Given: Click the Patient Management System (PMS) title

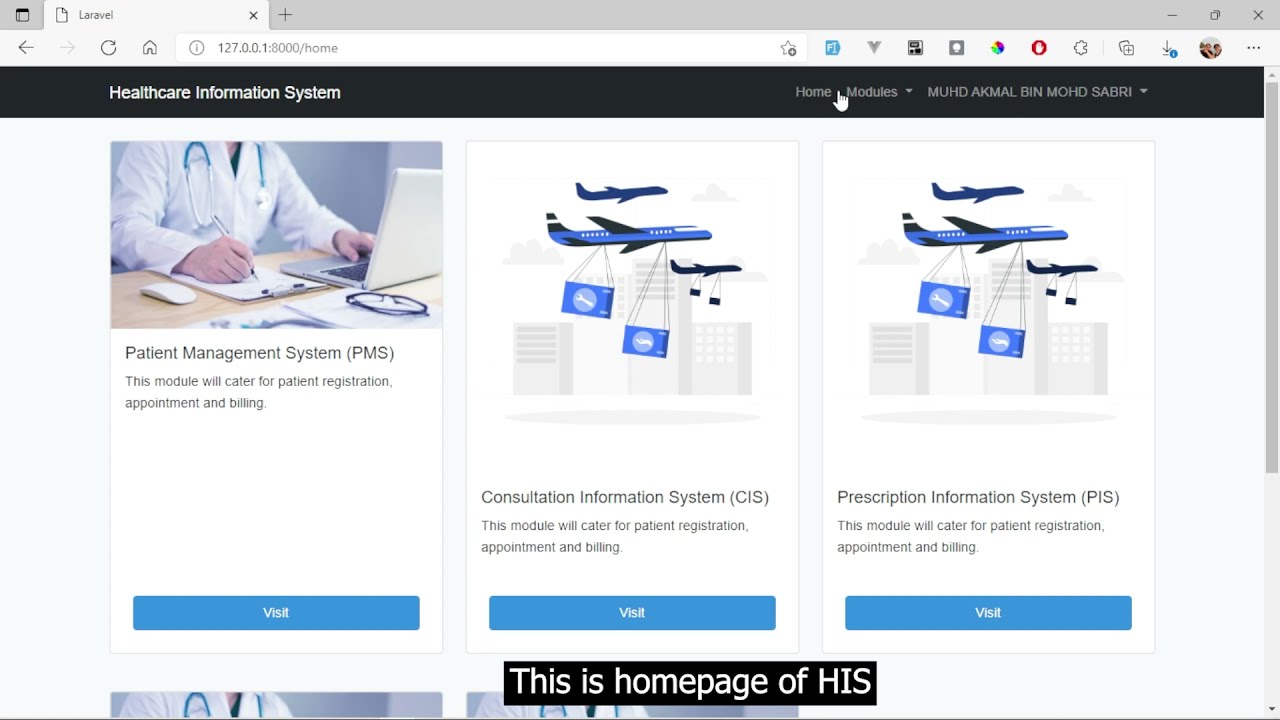Looking at the screenshot, I should (x=260, y=353).
